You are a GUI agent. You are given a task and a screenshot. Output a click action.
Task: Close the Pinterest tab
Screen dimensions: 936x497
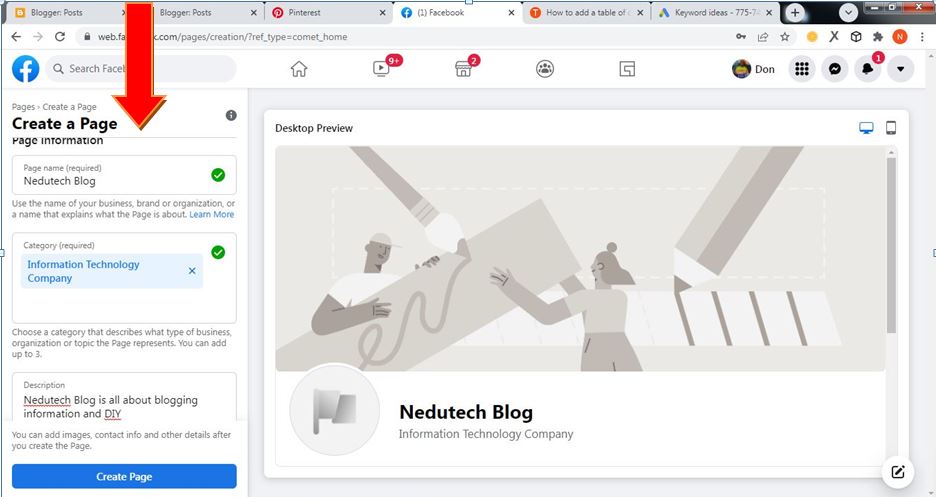[383, 13]
